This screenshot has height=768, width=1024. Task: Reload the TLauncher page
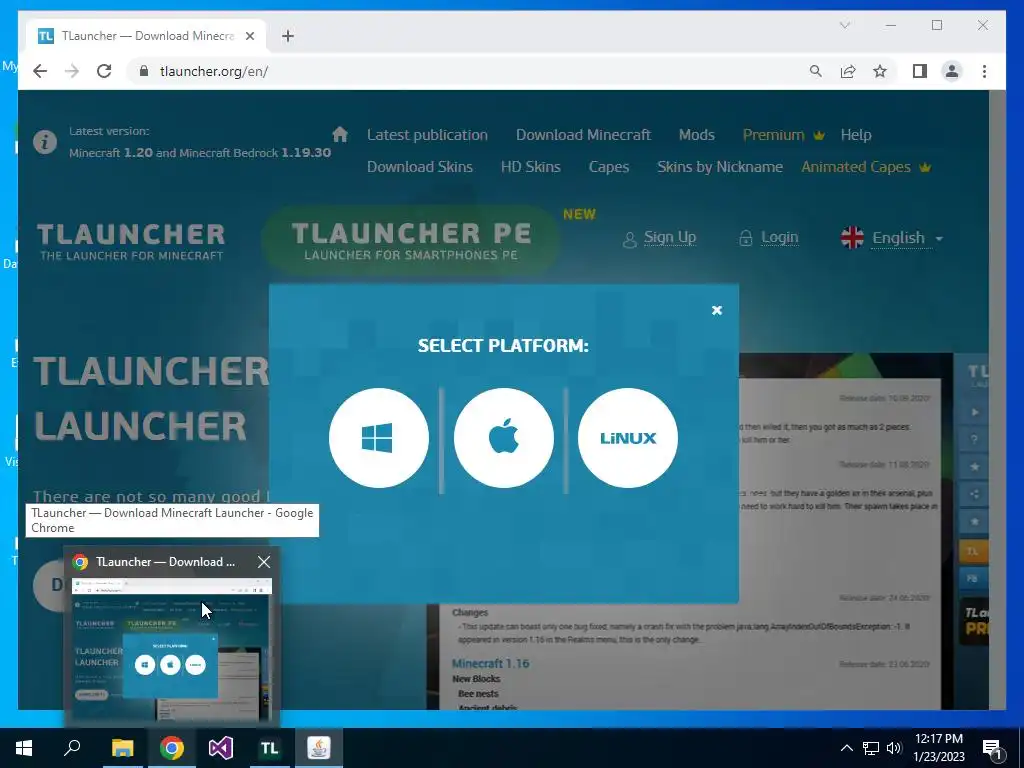pos(104,71)
